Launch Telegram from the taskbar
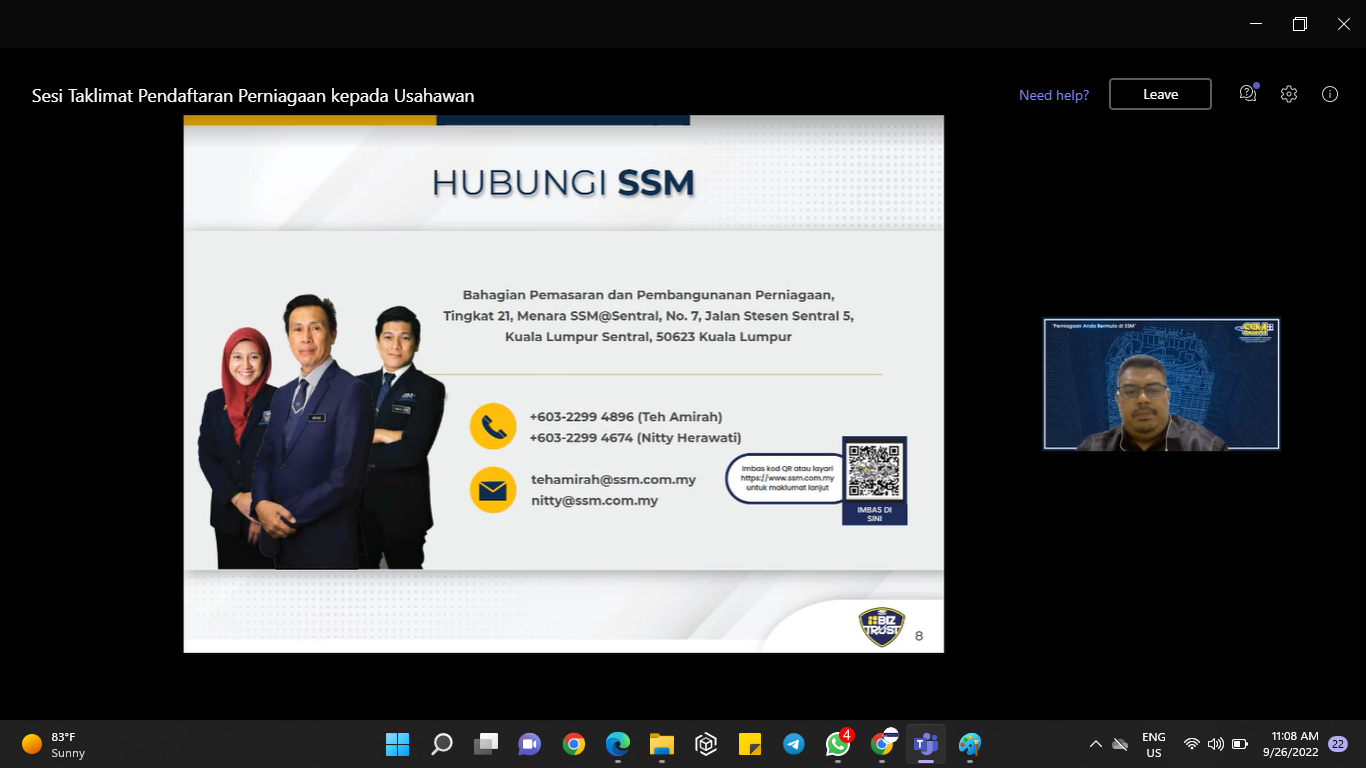The height and width of the screenshot is (768, 1366). (794, 744)
